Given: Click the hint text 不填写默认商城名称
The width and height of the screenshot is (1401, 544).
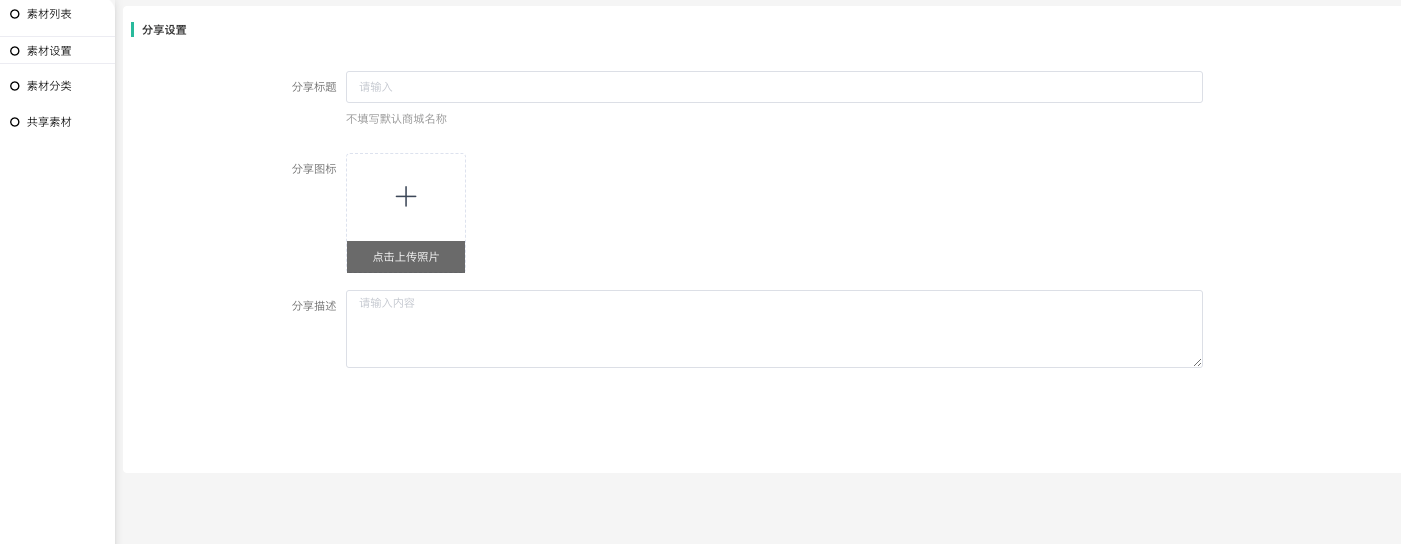Looking at the screenshot, I should click(396, 119).
